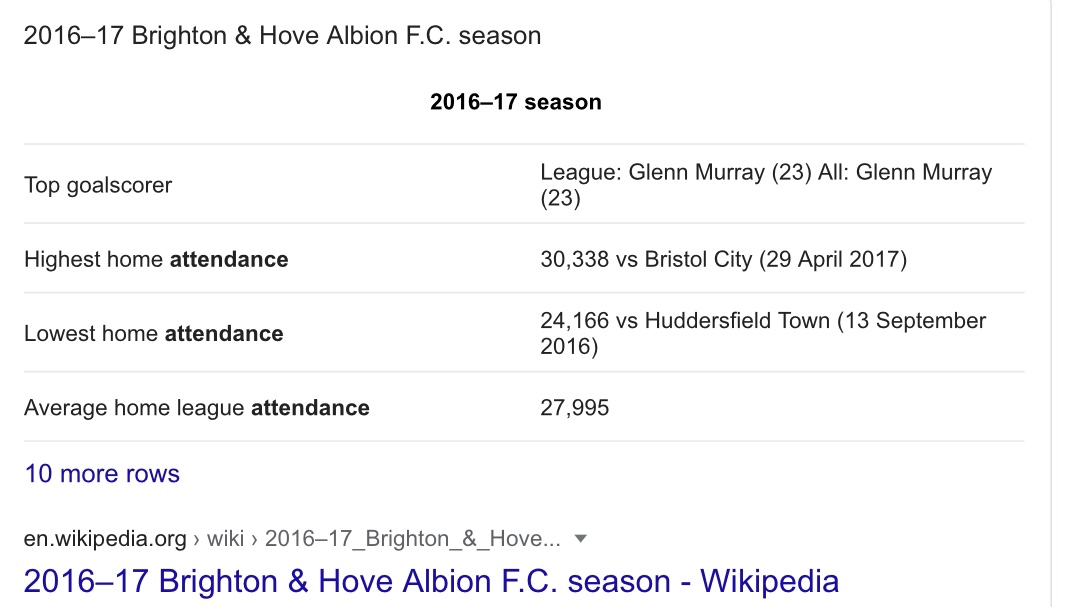Click the '2016–17_Brighton_&_Hove...' breadcrumb segment
1078x607 pixels.
412,538
